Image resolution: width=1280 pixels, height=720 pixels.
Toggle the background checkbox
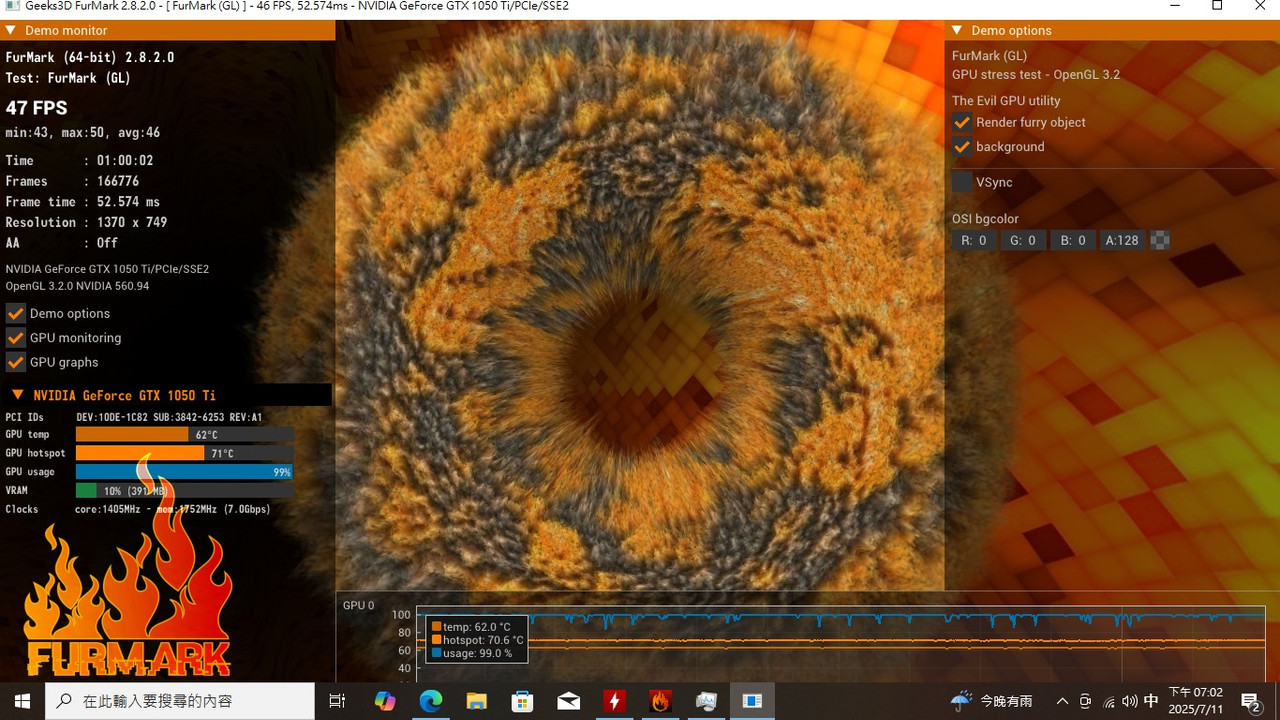click(x=962, y=146)
